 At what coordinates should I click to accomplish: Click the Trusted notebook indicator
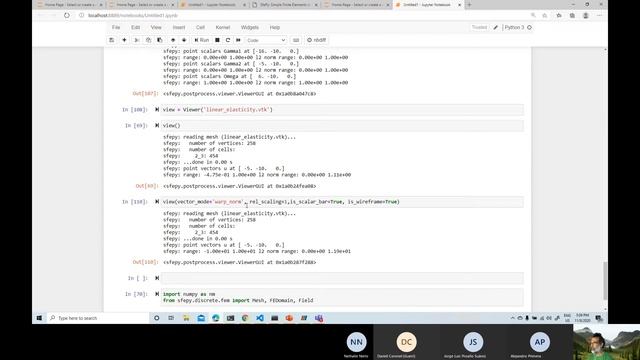click(x=479, y=27)
